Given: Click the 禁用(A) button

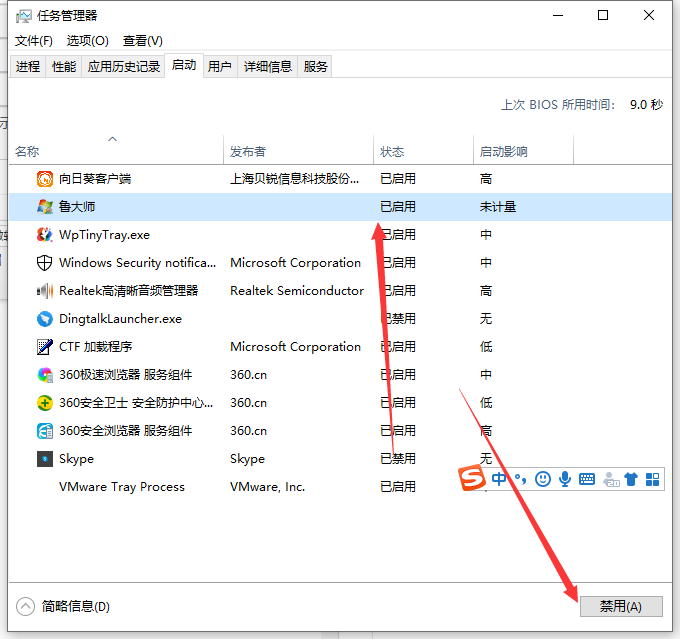Looking at the screenshot, I should (x=621, y=606).
